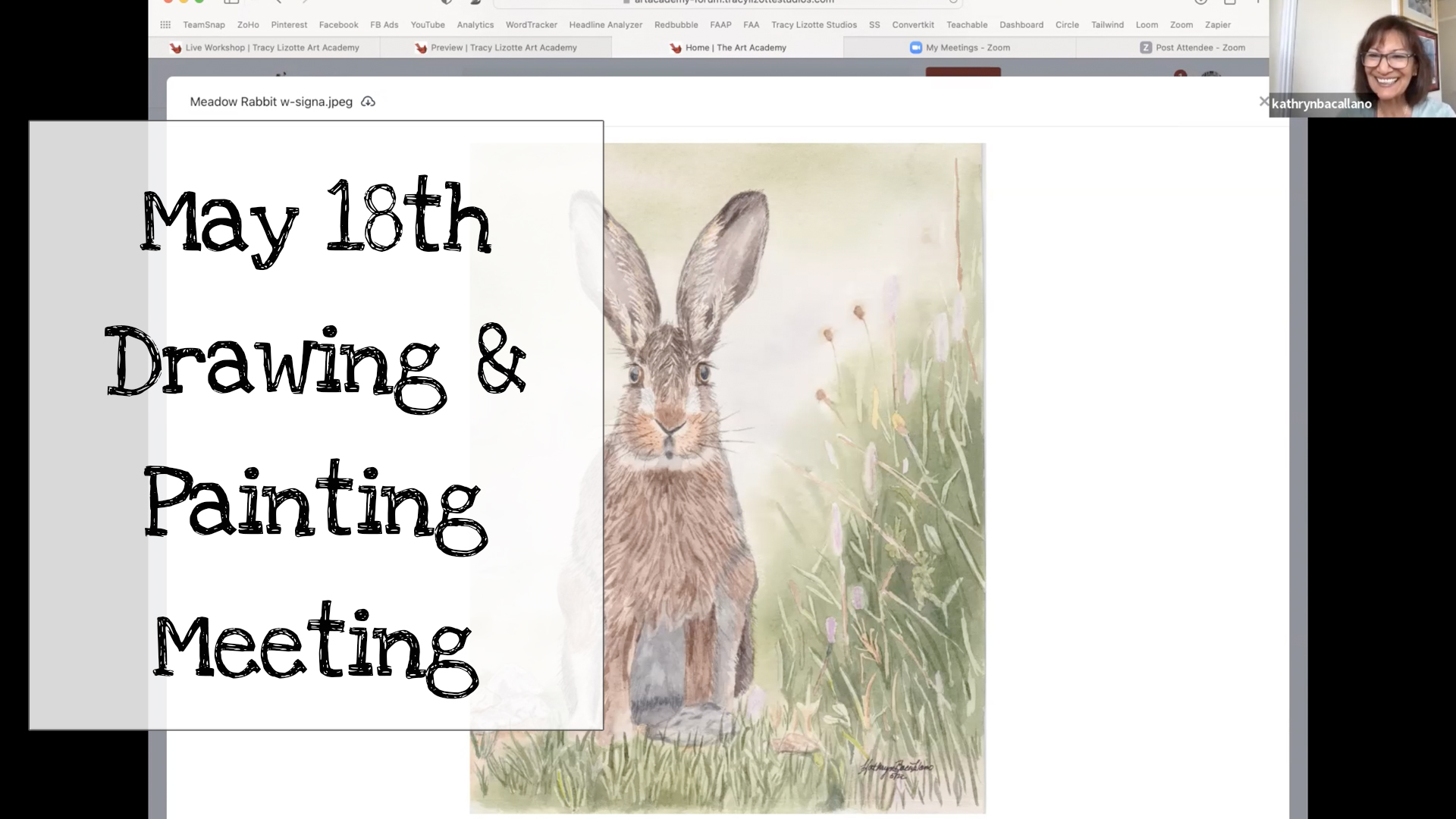The width and height of the screenshot is (1456, 819).
Task: Open the FAAP bookmark
Action: [x=720, y=25]
